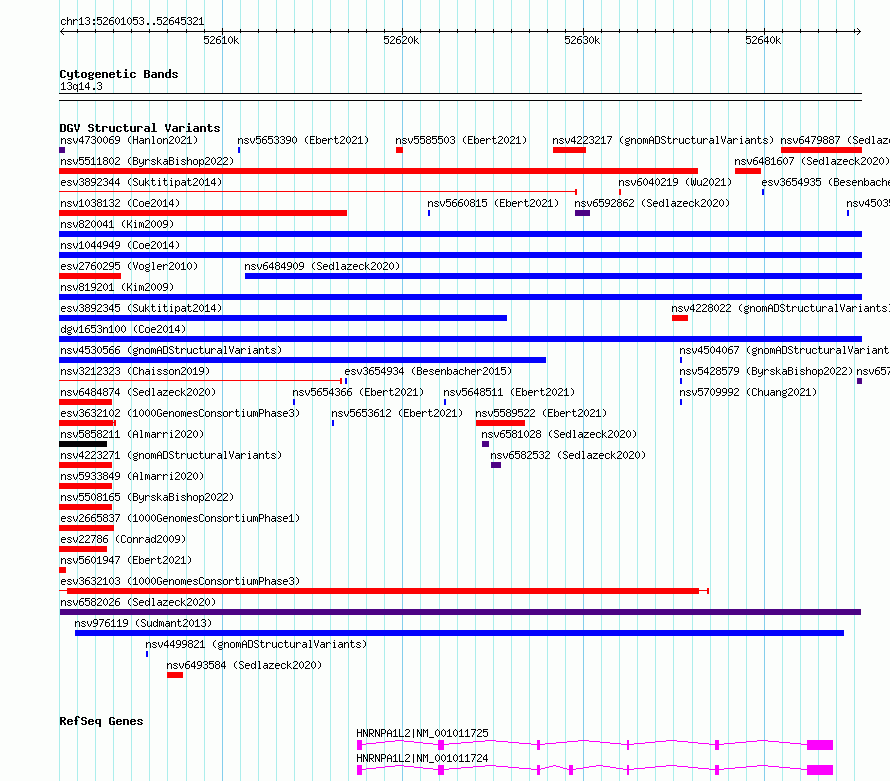Viewport: 890px width, 781px height.
Task: Click HNRNPA1L2|NM_001011724 gene transcript label
Action: tap(422, 758)
